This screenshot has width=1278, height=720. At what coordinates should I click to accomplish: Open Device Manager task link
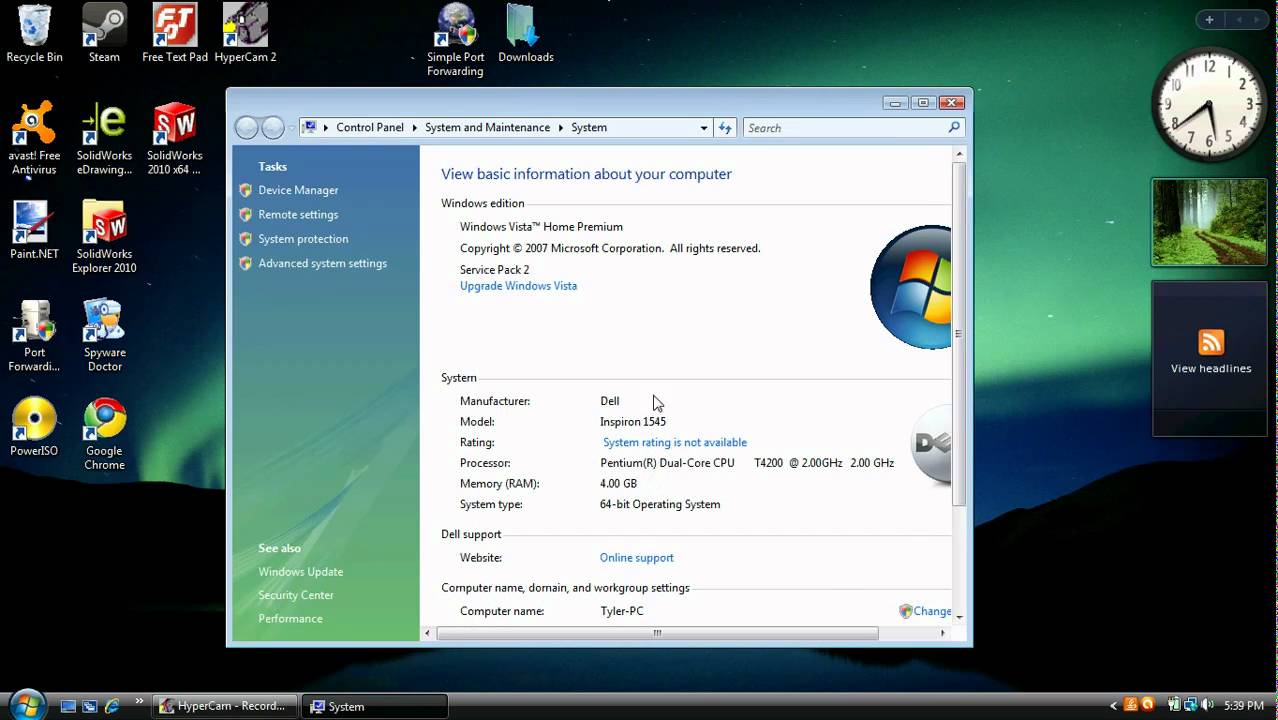(x=298, y=190)
